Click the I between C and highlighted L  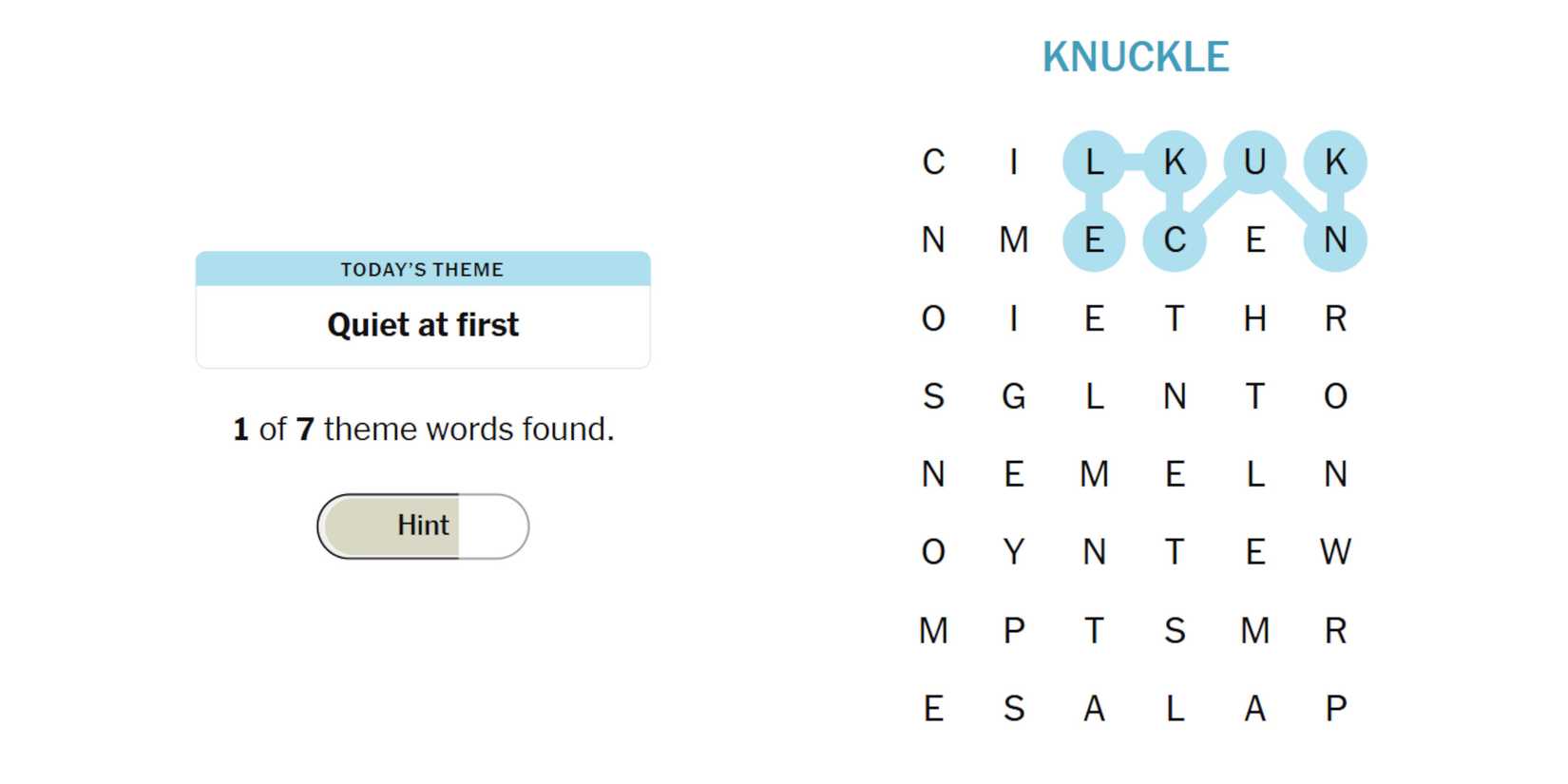[1014, 162]
